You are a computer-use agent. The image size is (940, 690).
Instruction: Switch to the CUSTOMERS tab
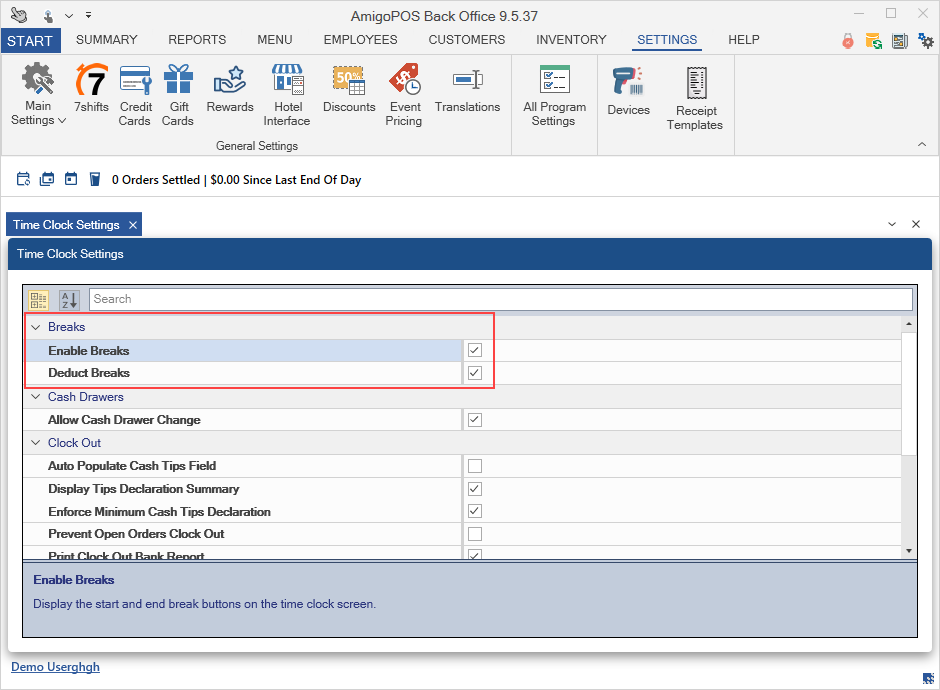[x=466, y=40]
